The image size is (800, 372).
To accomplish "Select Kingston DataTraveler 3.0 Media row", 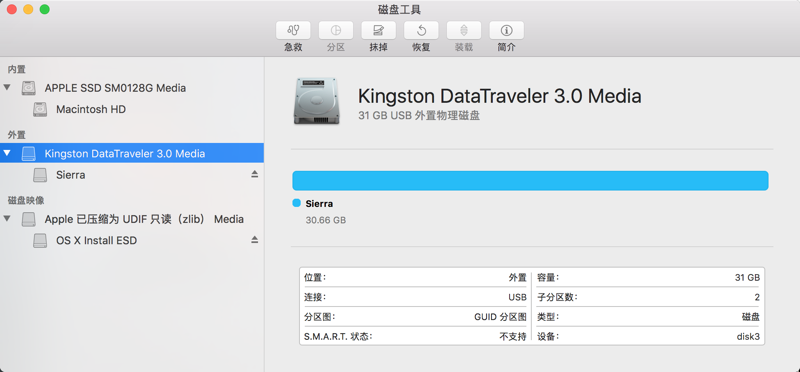I will (132, 153).
